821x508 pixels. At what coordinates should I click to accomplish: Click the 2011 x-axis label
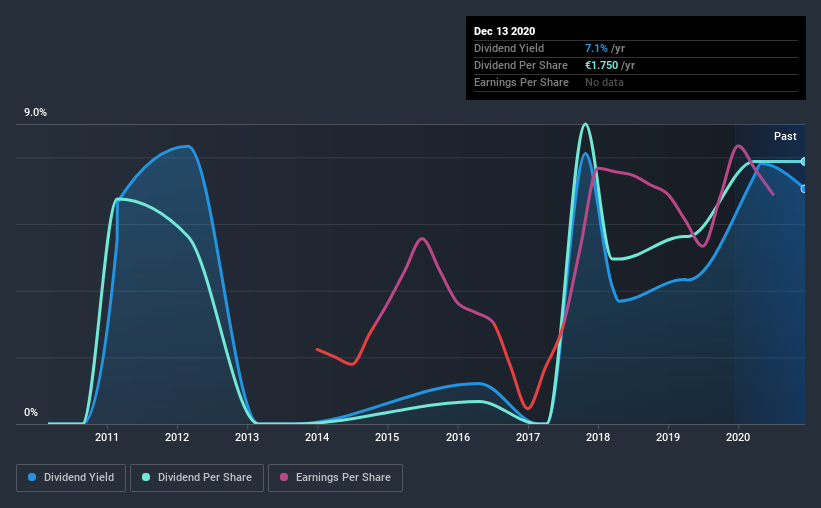(x=107, y=437)
